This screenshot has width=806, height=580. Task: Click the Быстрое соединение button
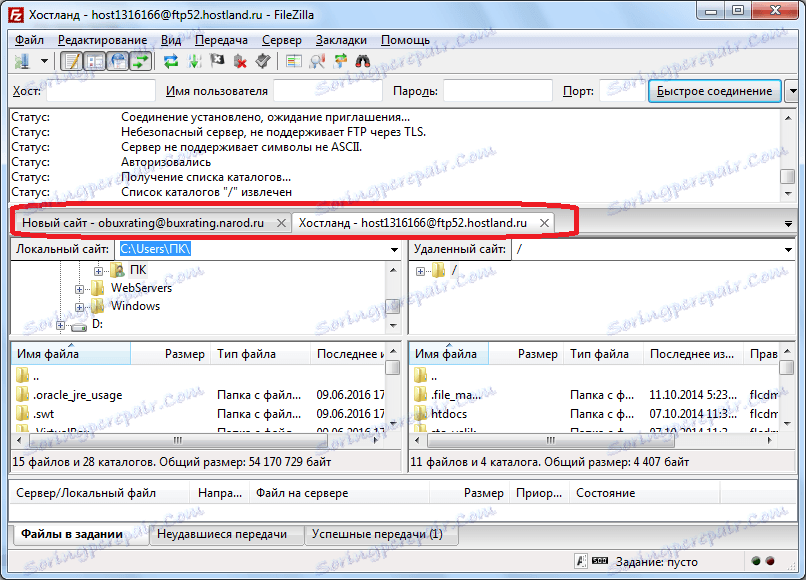coord(715,91)
